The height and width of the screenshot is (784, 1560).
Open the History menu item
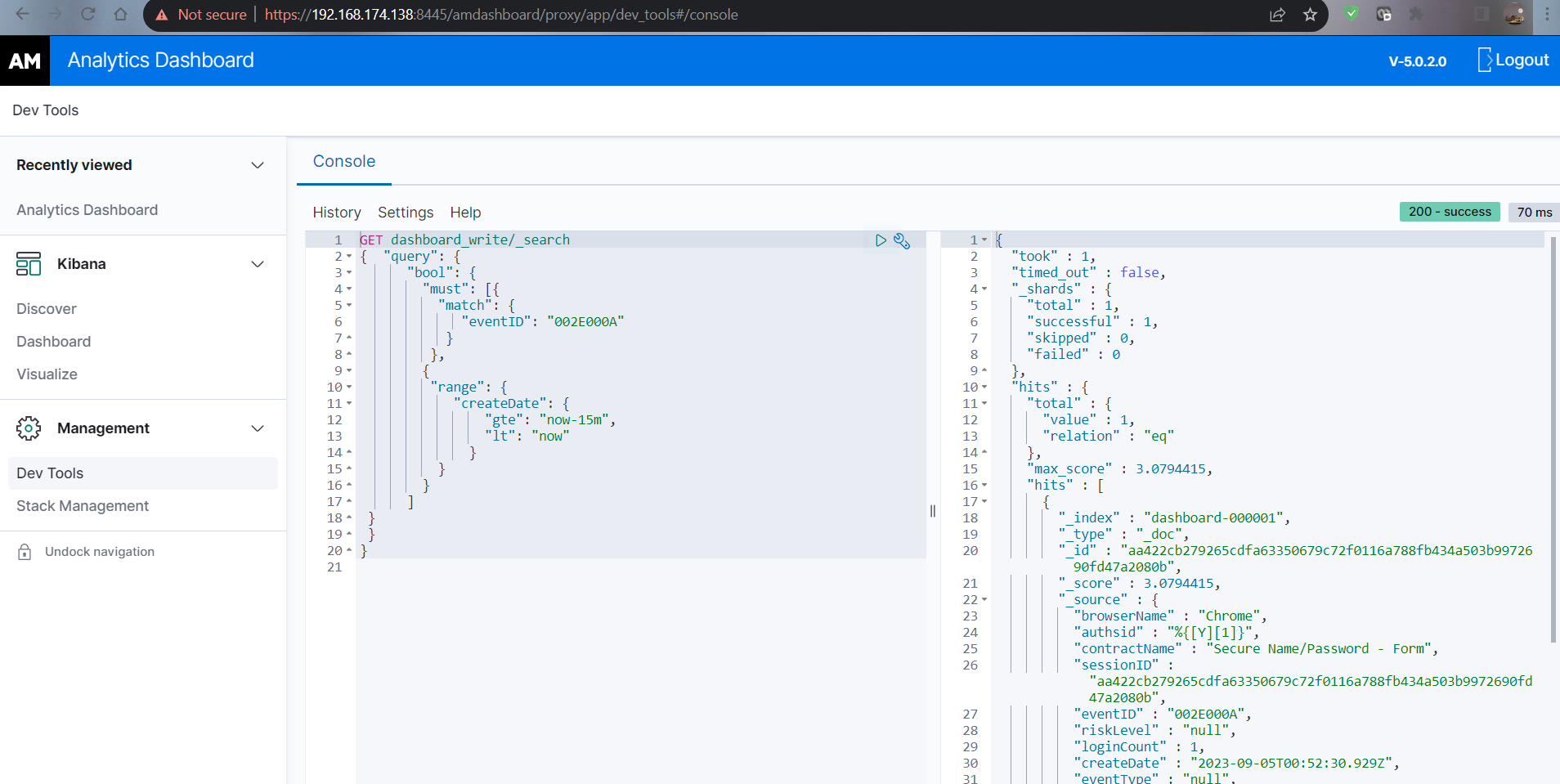[337, 213]
